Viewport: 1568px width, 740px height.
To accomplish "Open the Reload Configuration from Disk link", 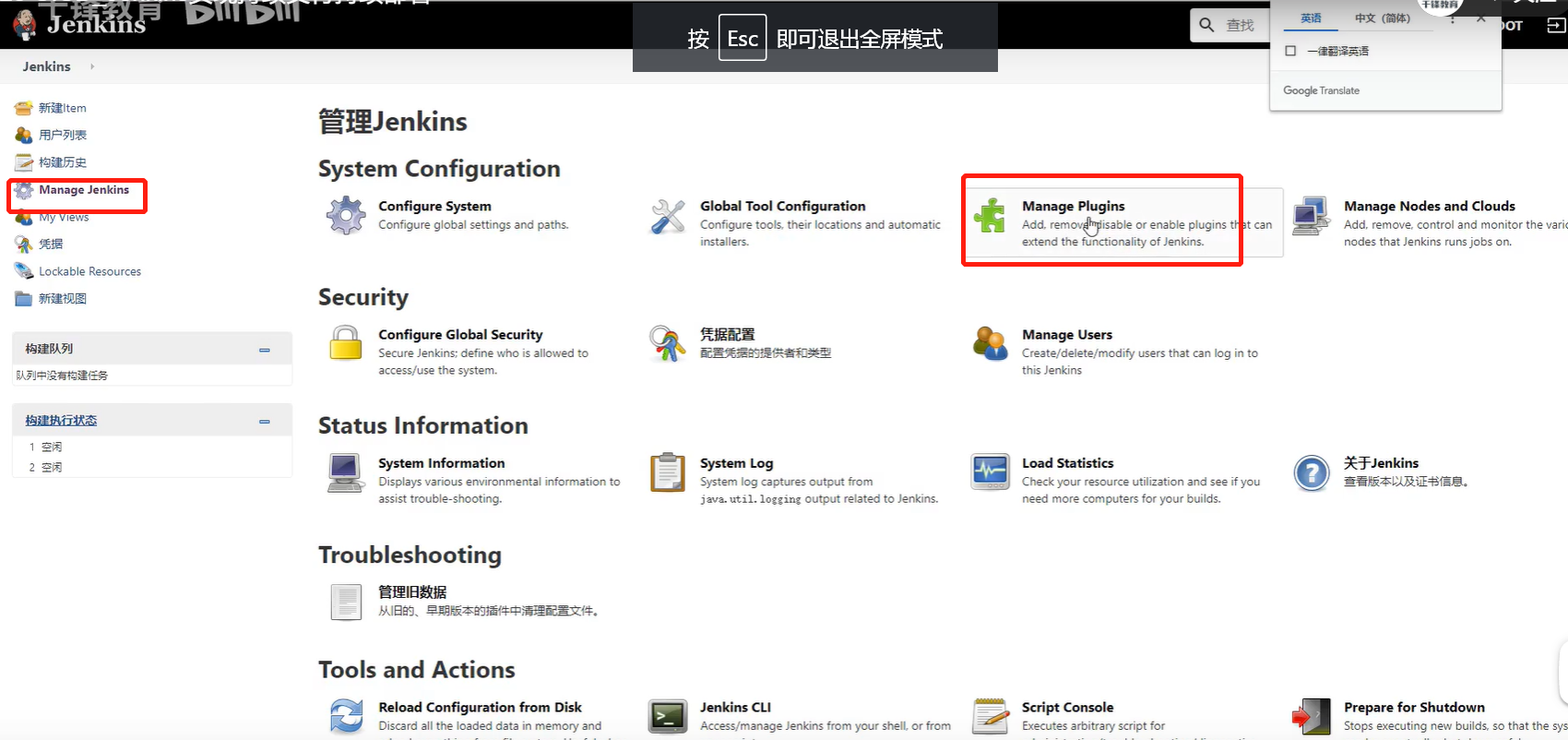I will pyautogui.click(x=480, y=707).
